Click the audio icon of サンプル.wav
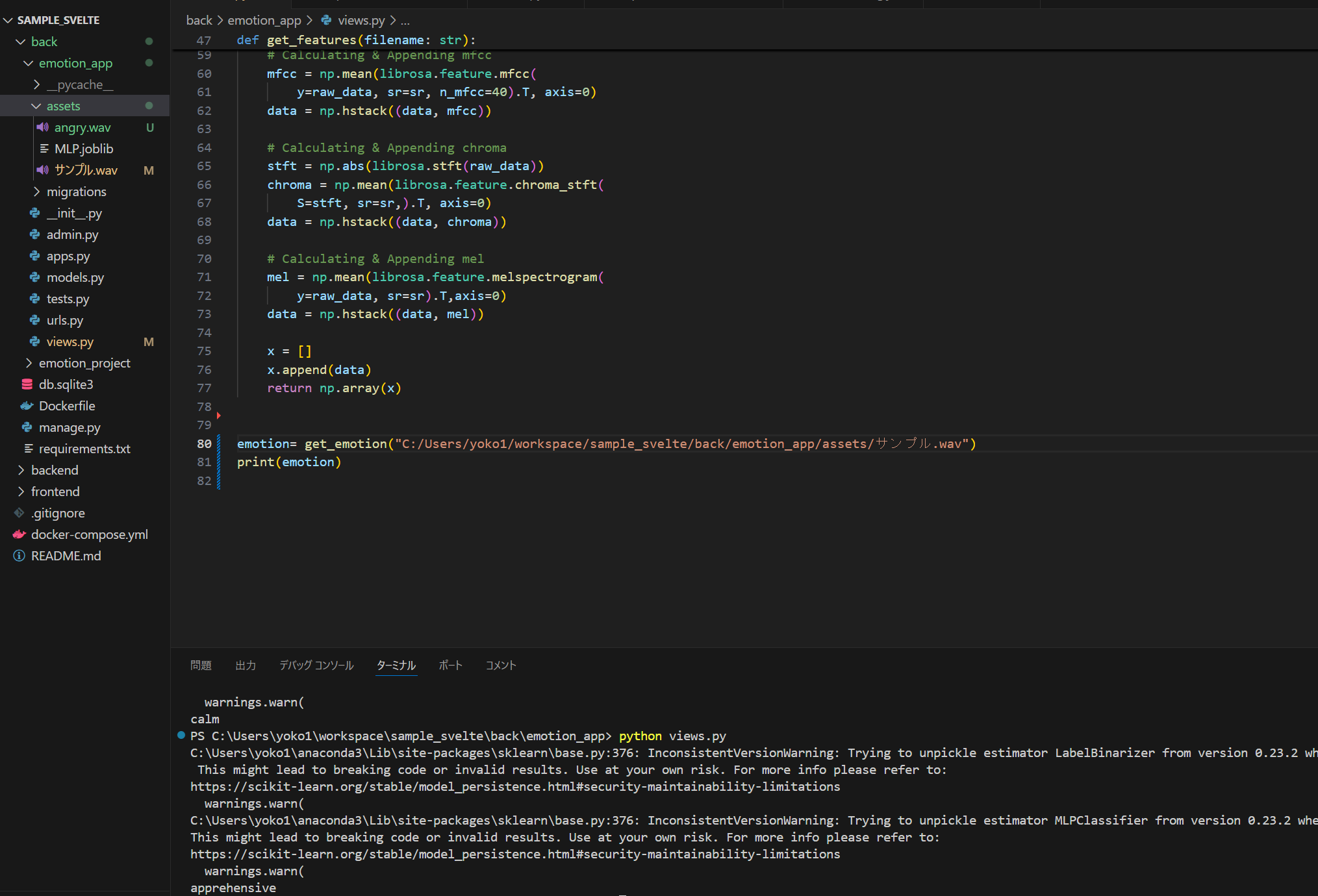Image resolution: width=1318 pixels, height=896 pixels. [x=43, y=170]
